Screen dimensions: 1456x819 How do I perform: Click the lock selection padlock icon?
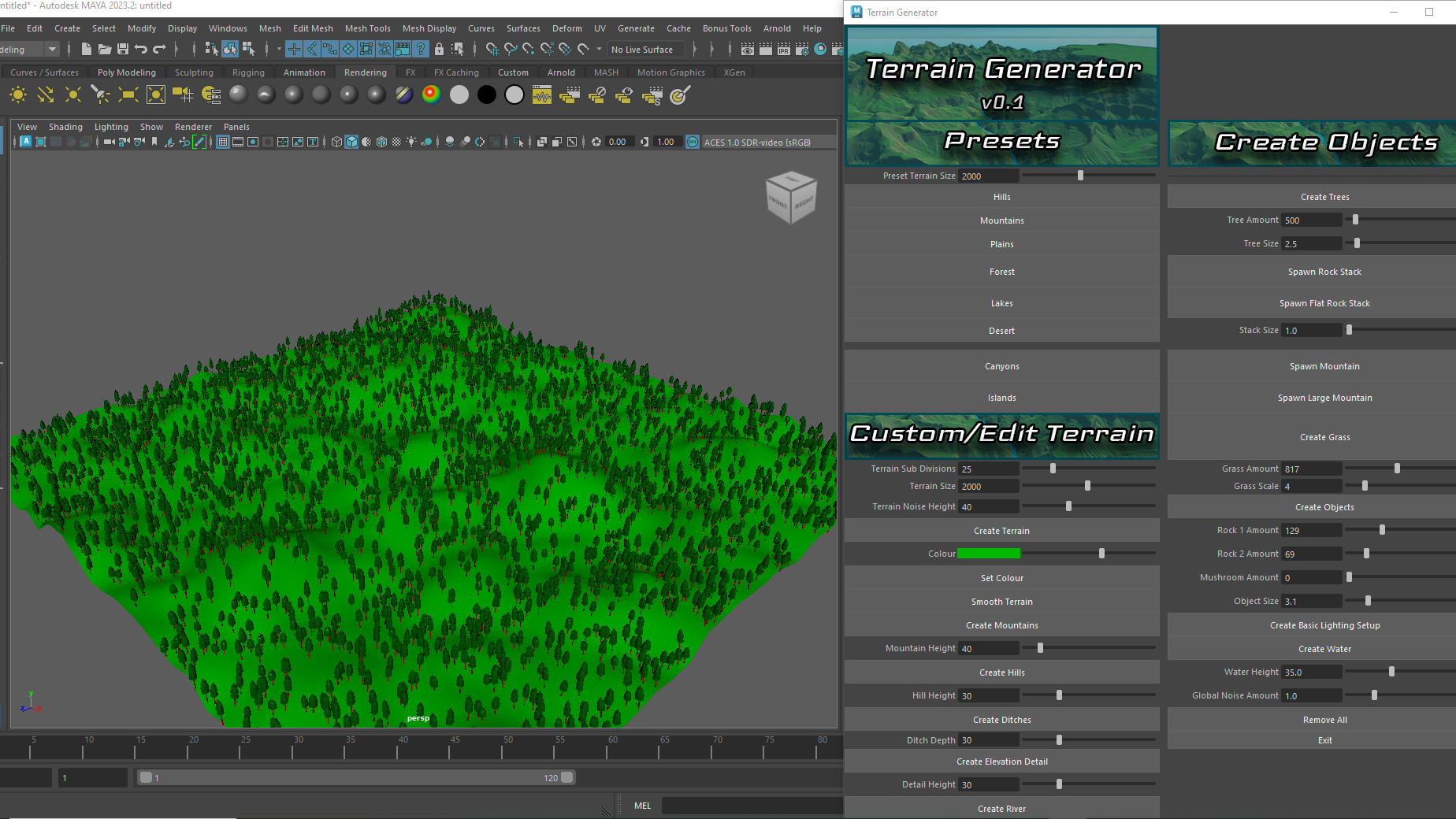[439, 49]
